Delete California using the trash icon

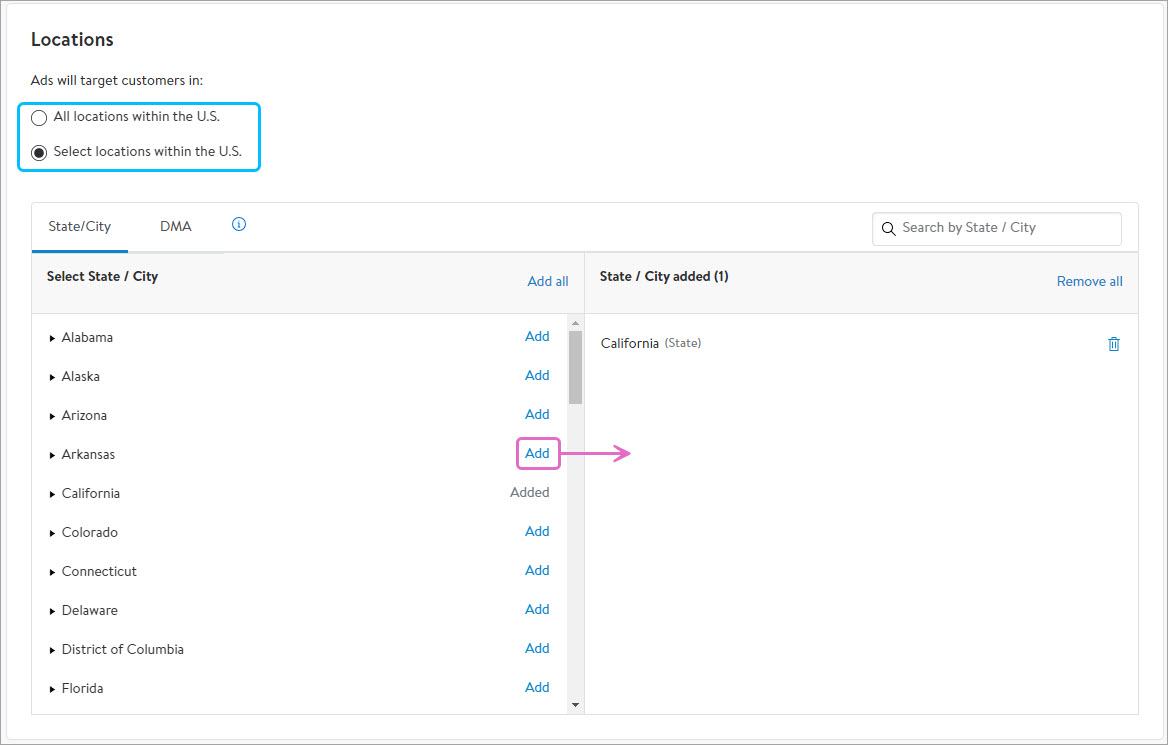[1114, 344]
